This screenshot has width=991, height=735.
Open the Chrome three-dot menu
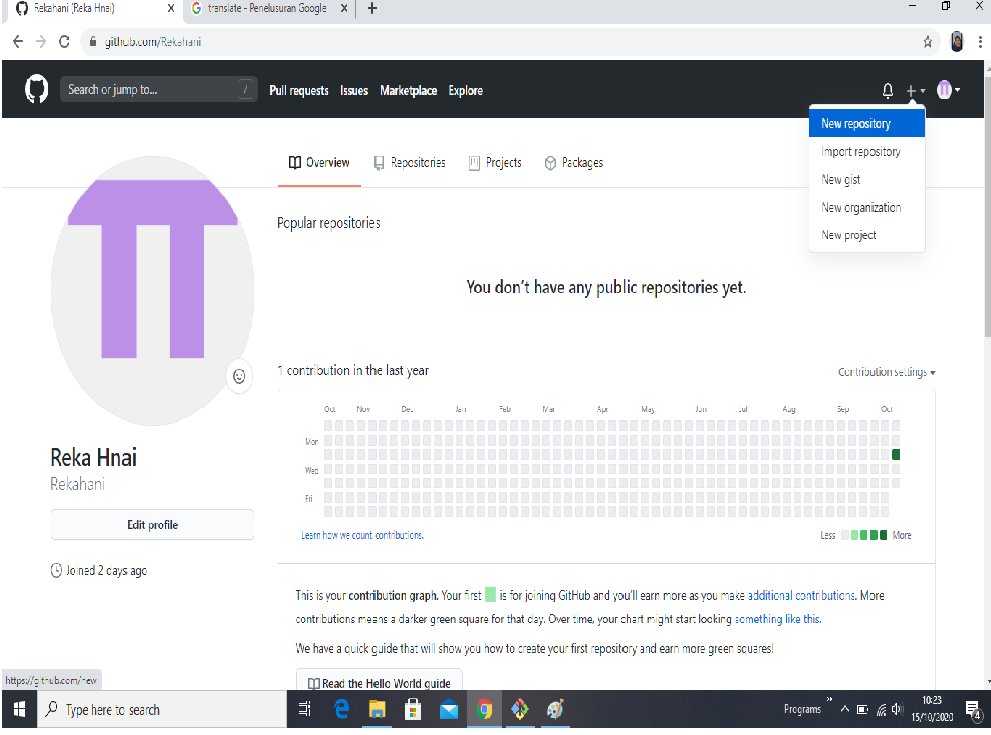coord(980,42)
